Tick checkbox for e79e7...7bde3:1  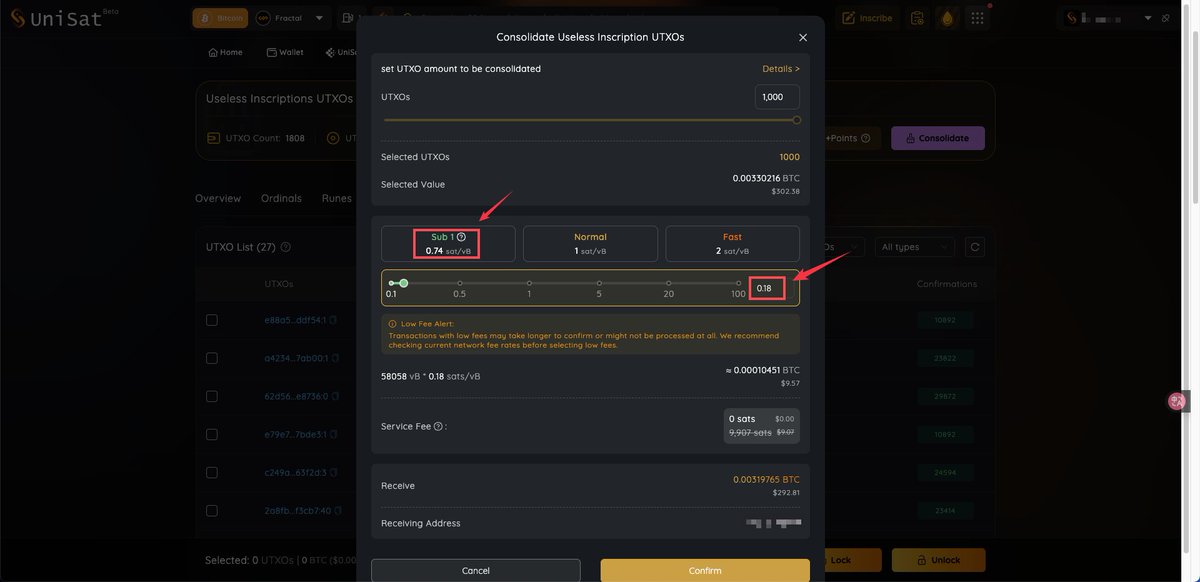pyautogui.click(x=212, y=434)
